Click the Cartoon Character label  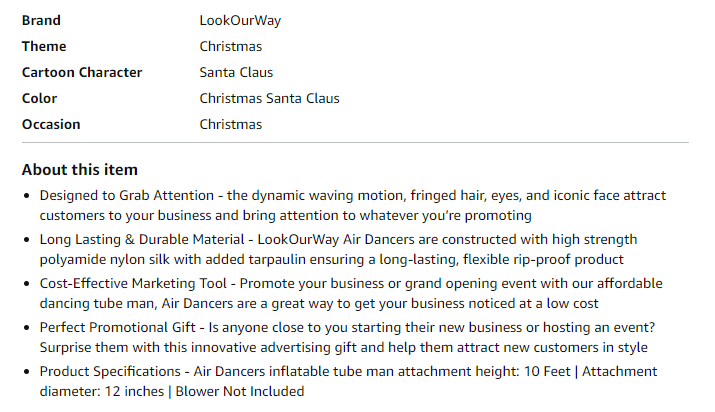pyautogui.click(x=82, y=72)
